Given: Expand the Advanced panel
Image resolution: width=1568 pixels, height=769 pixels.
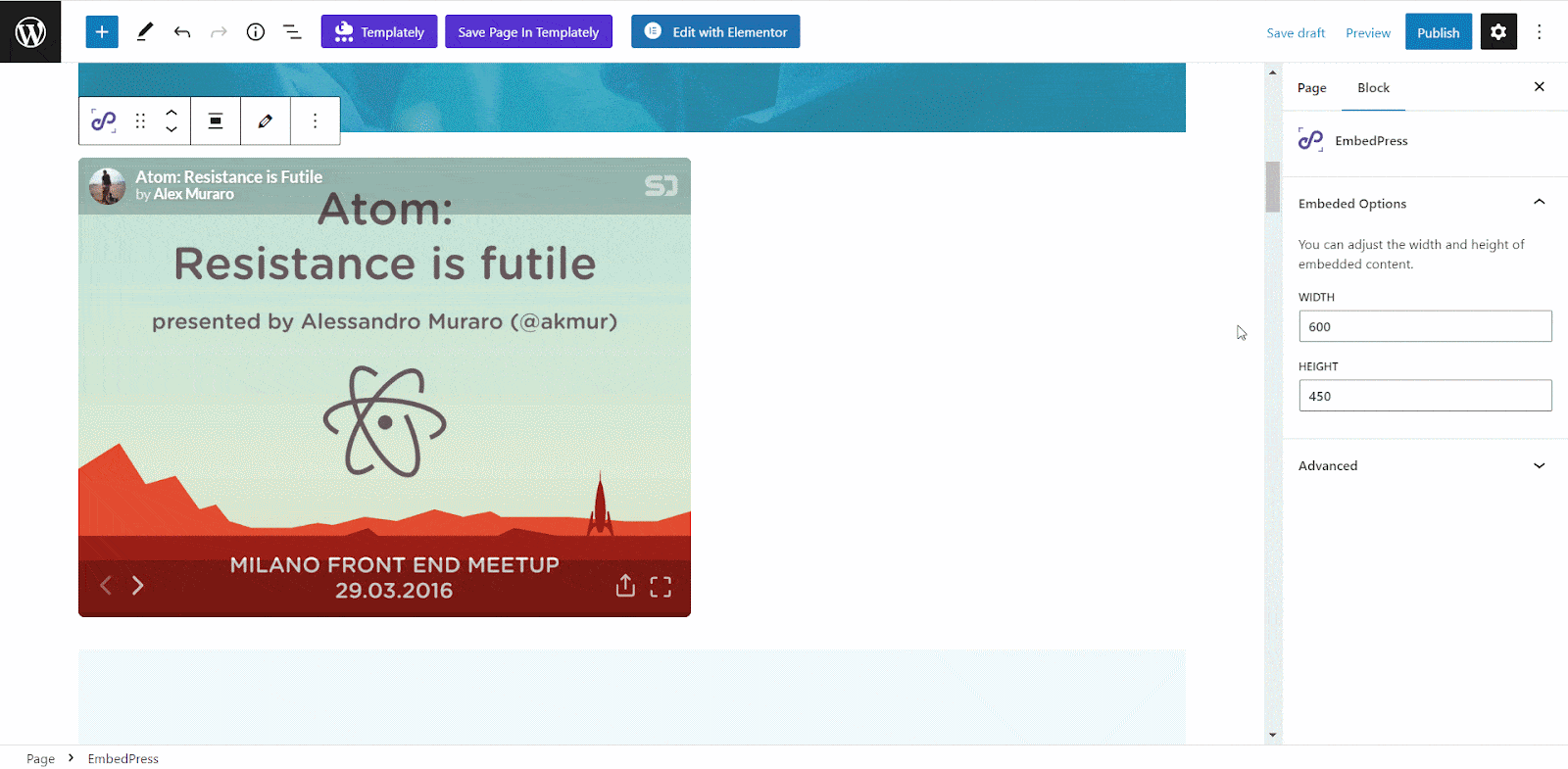Looking at the screenshot, I should pos(1425,465).
